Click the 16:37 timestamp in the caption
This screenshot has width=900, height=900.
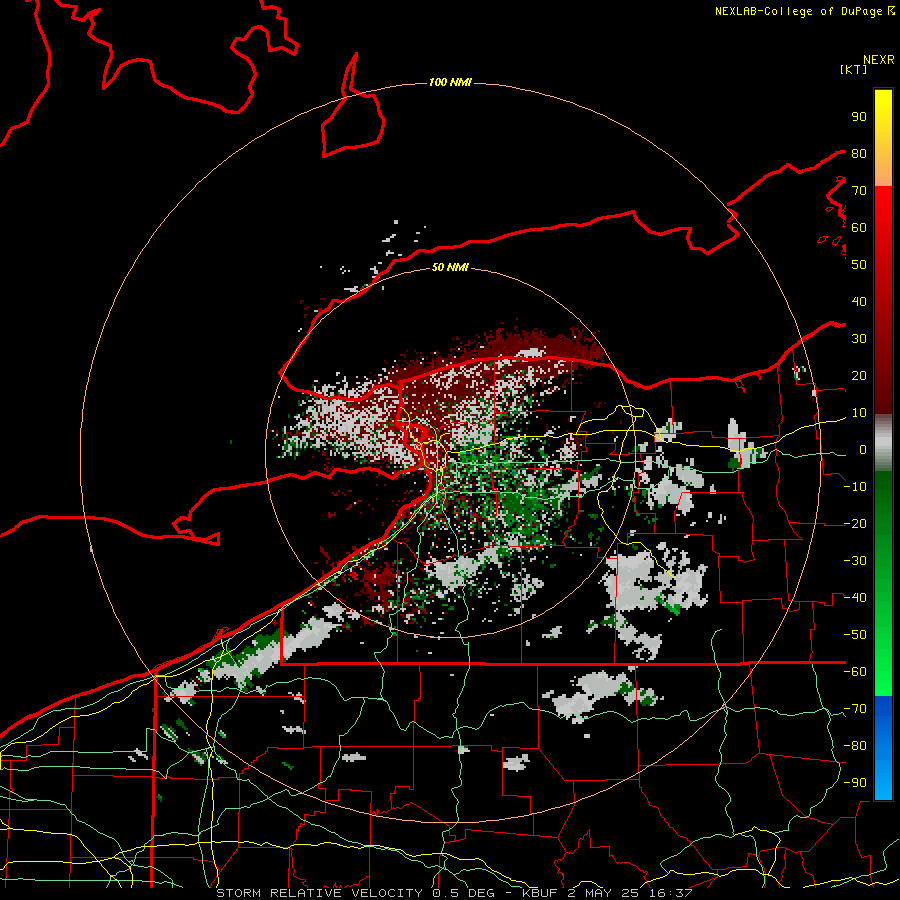[669, 893]
